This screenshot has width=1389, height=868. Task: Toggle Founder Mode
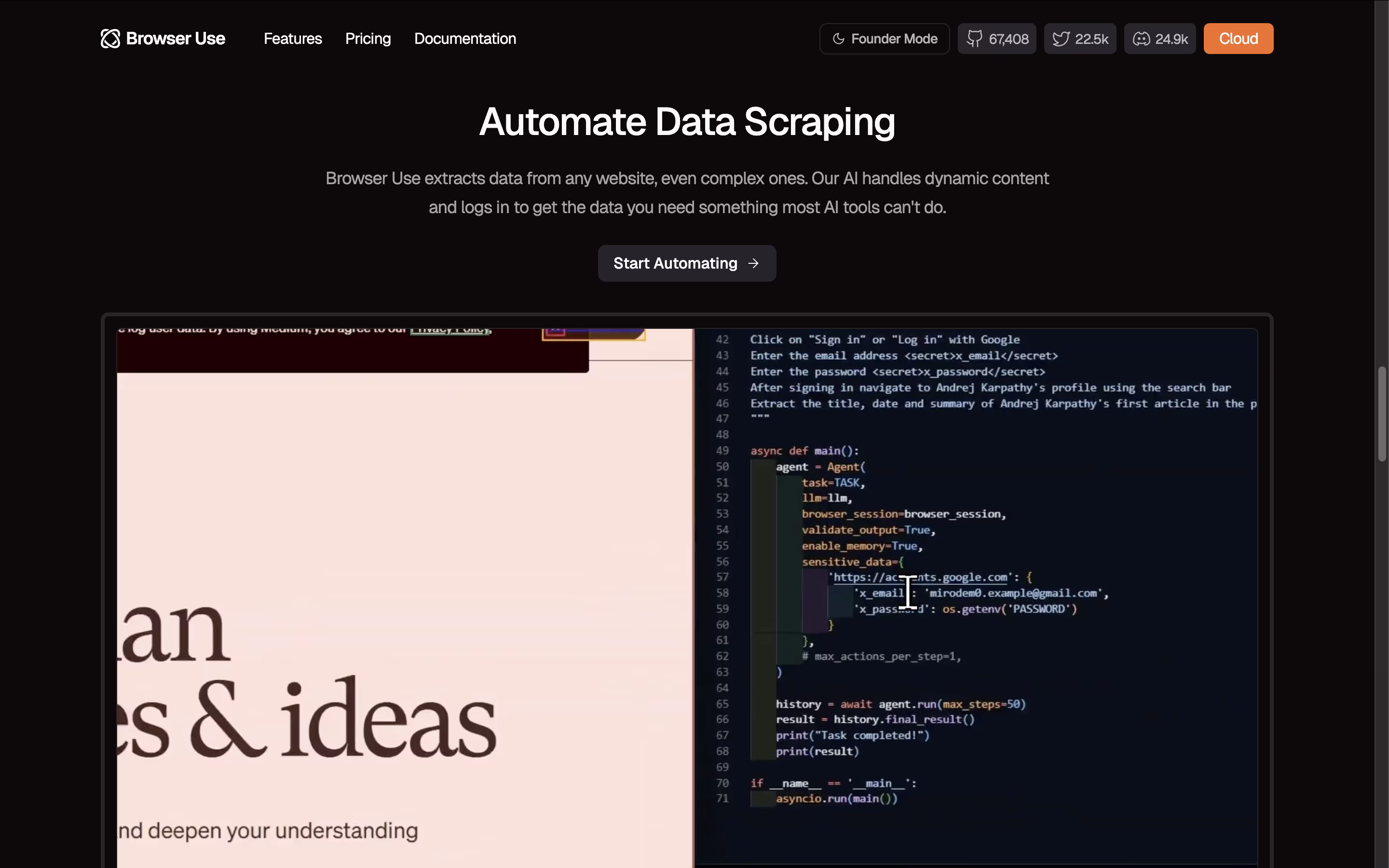tap(885, 39)
